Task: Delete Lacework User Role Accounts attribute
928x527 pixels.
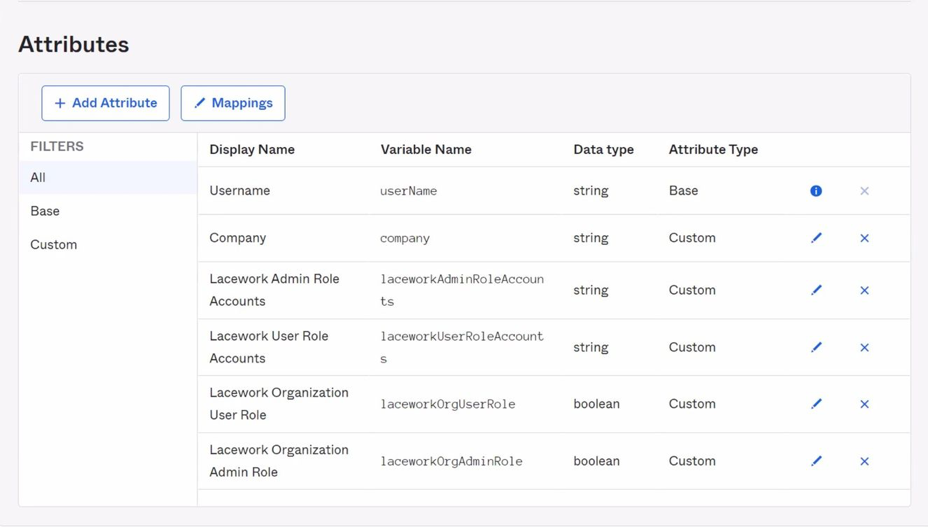Action: pos(864,347)
